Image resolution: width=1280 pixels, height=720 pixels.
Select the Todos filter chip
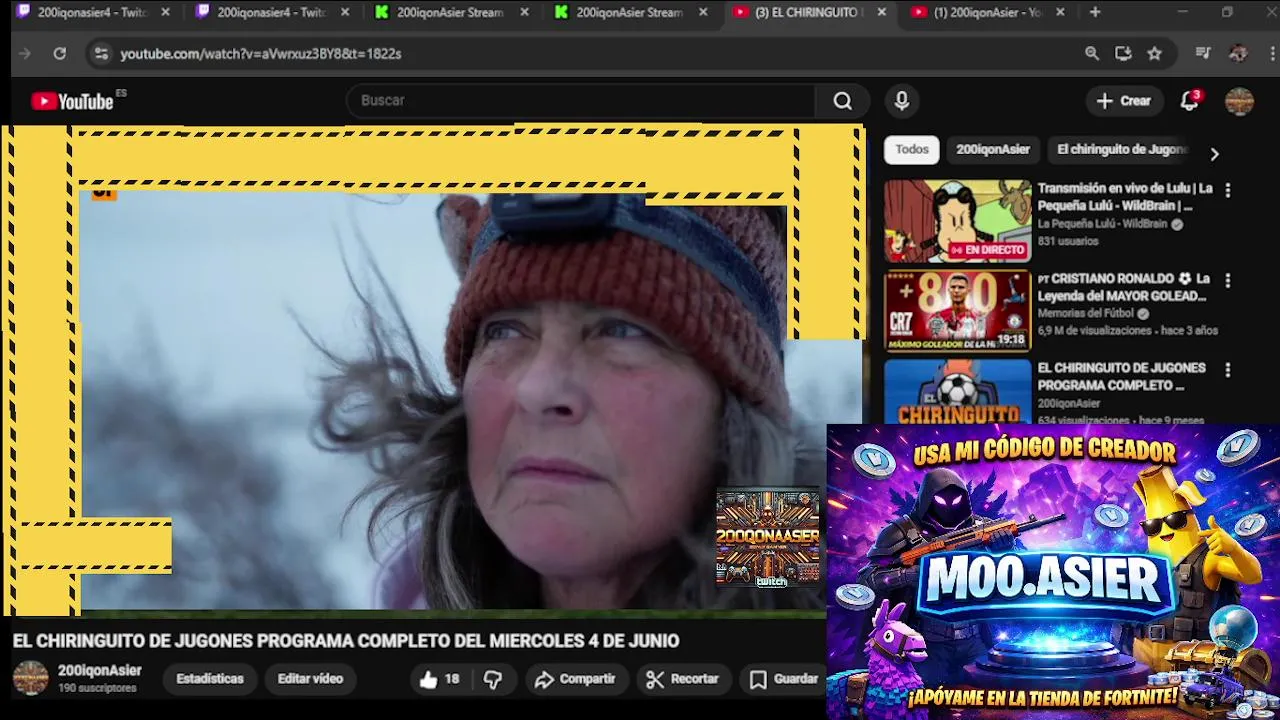pos(912,149)
